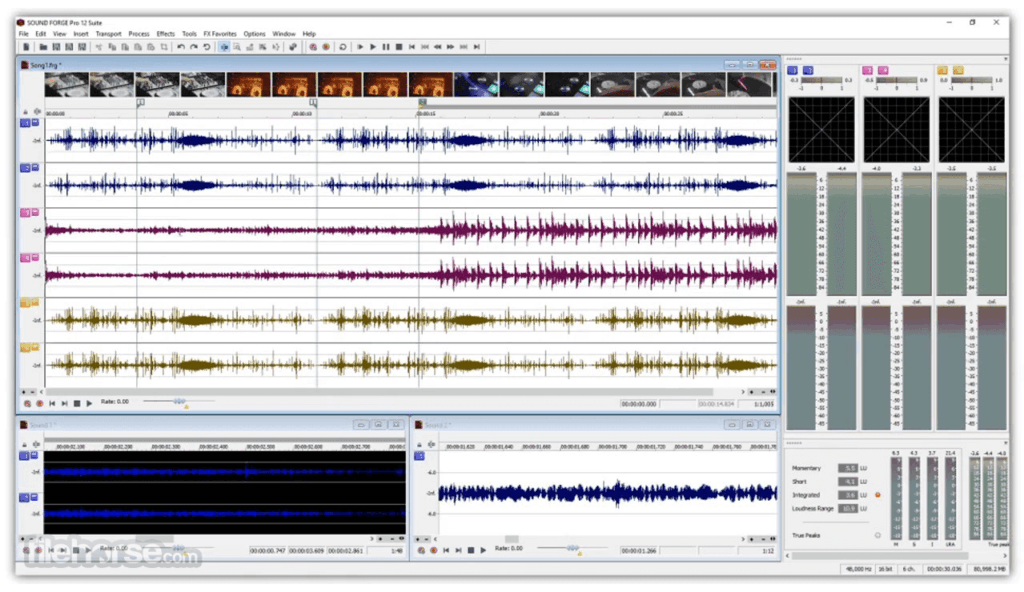Click the Momentary loudness value field
The height and width of the screenshot is (592, 1024).
(x=848, y=468)
